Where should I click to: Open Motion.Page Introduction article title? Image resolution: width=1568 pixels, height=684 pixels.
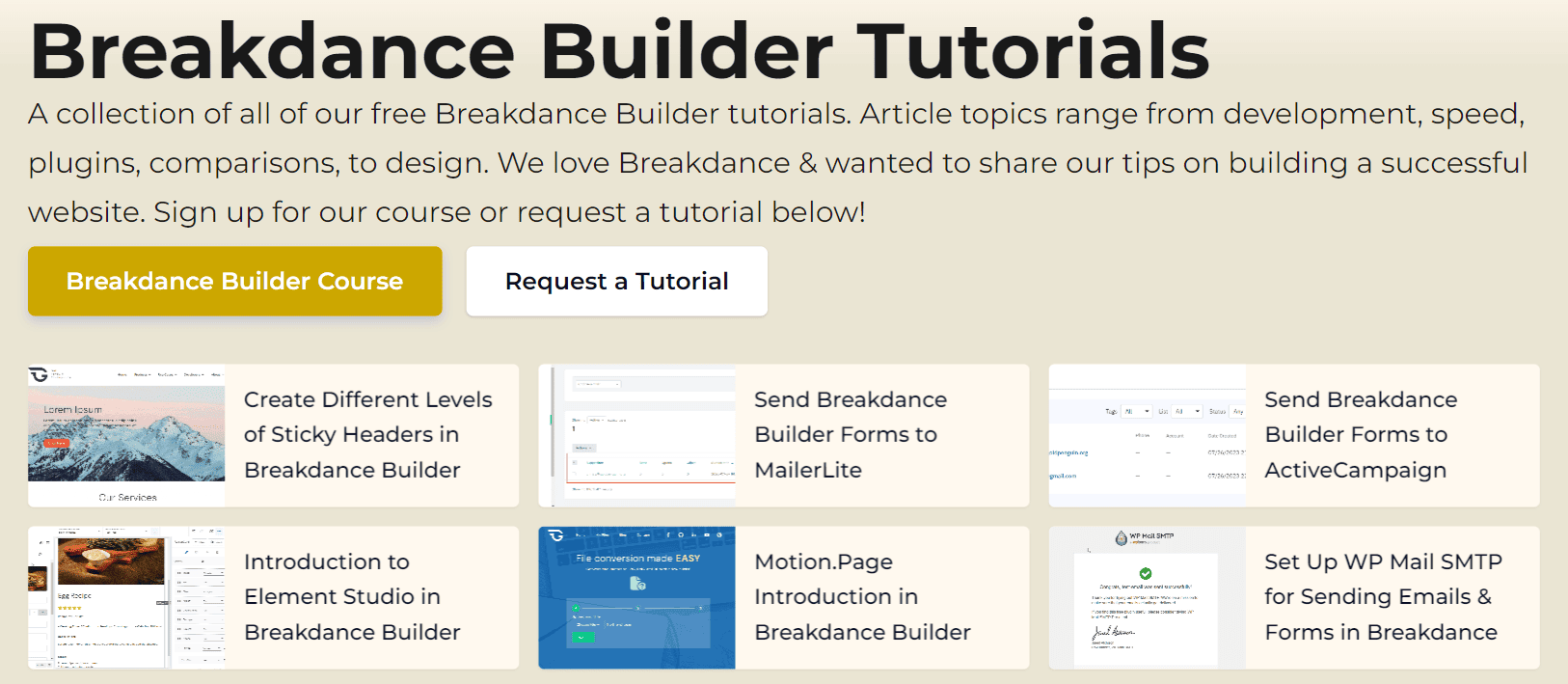(x=861, y=596)
